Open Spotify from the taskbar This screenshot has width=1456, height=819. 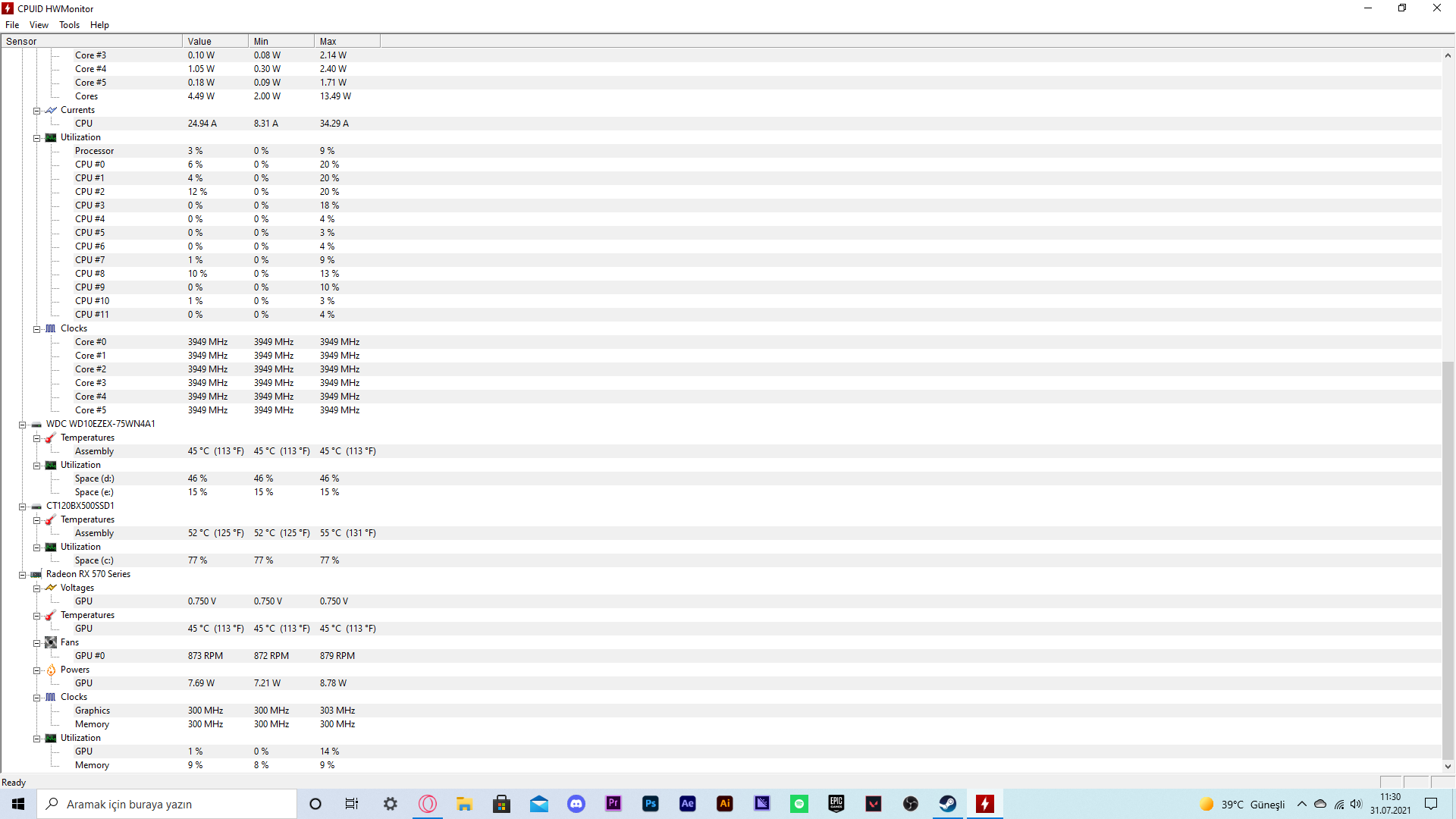(x=799, y=804)
